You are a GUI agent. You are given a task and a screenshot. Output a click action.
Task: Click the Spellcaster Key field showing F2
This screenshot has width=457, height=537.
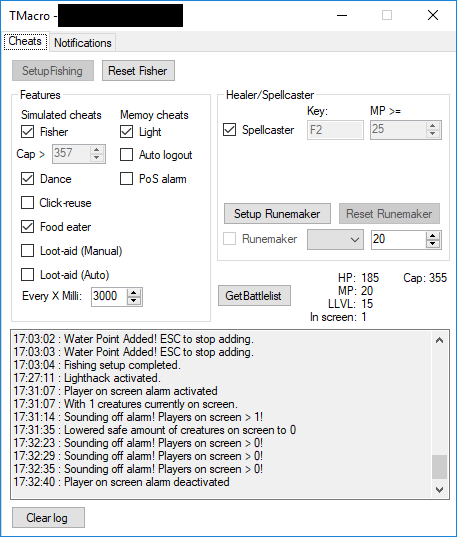pos(335,130)
